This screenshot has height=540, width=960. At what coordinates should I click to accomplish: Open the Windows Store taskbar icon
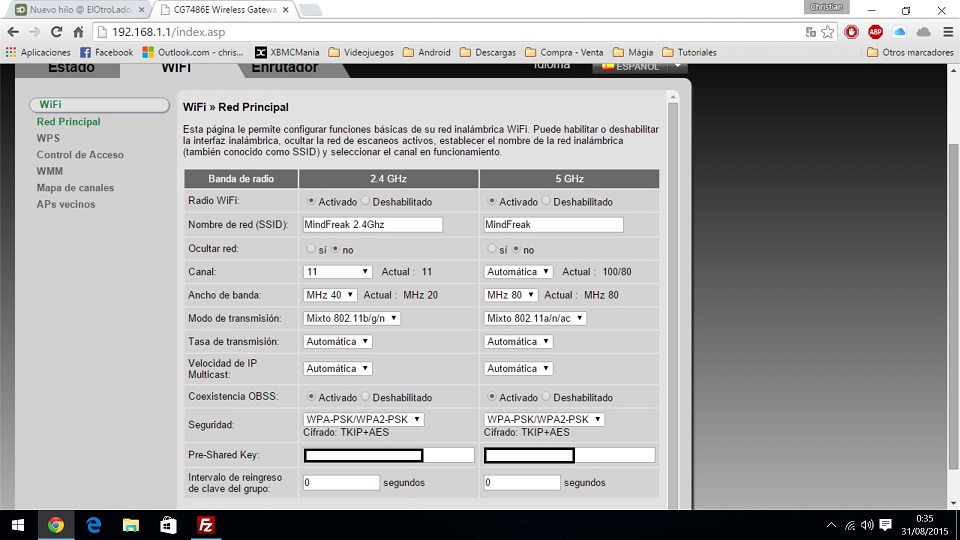pyautogui.click(x=168, y=525)
